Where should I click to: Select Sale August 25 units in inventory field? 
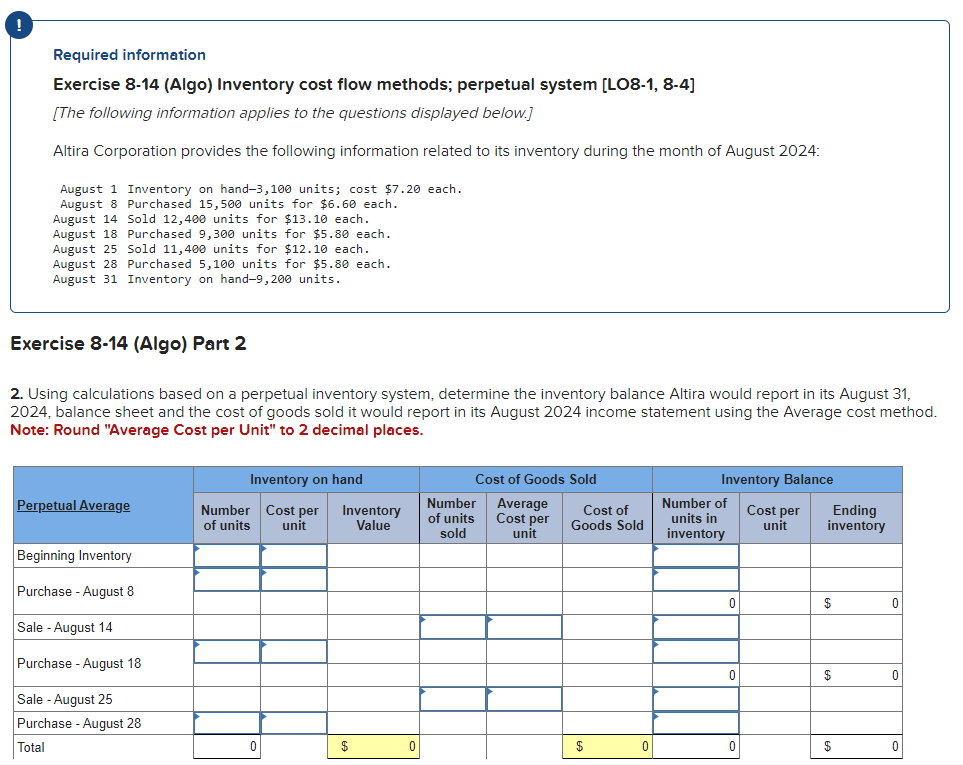tap(696, 699)
